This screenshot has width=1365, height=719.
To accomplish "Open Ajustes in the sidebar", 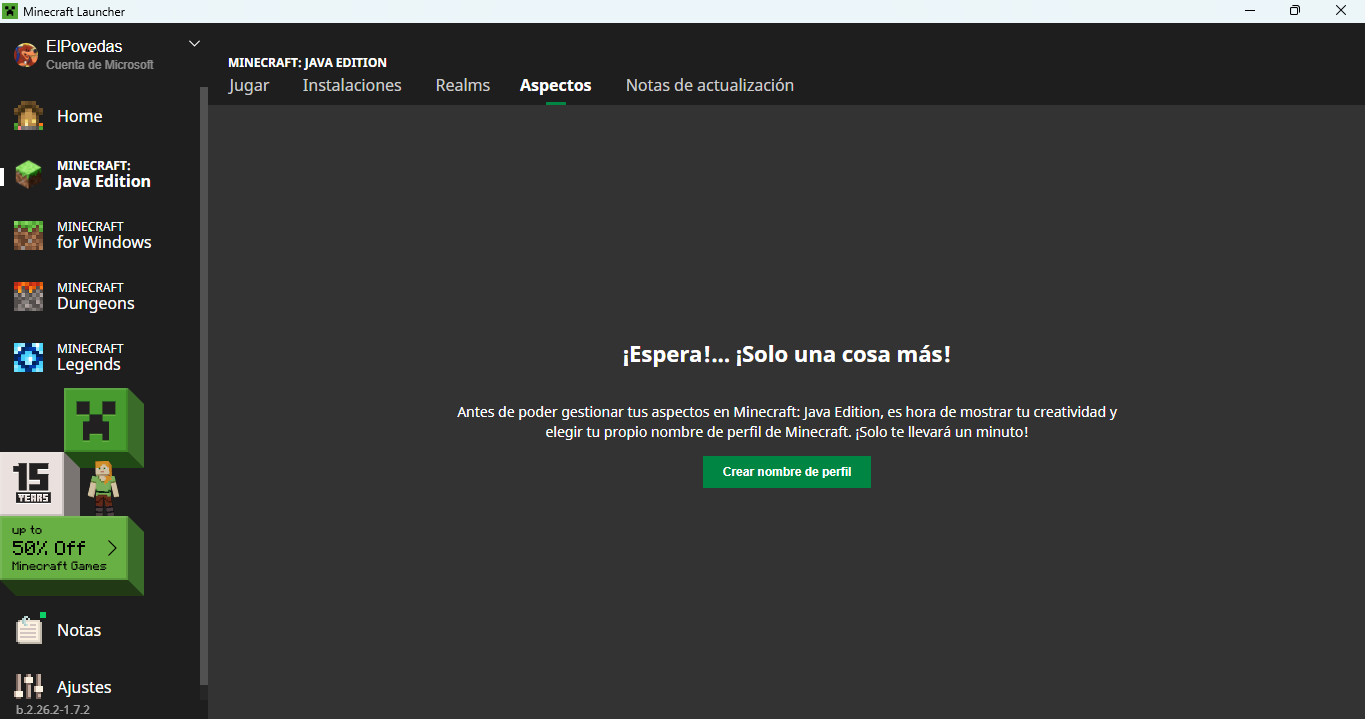I will [84, 687].
